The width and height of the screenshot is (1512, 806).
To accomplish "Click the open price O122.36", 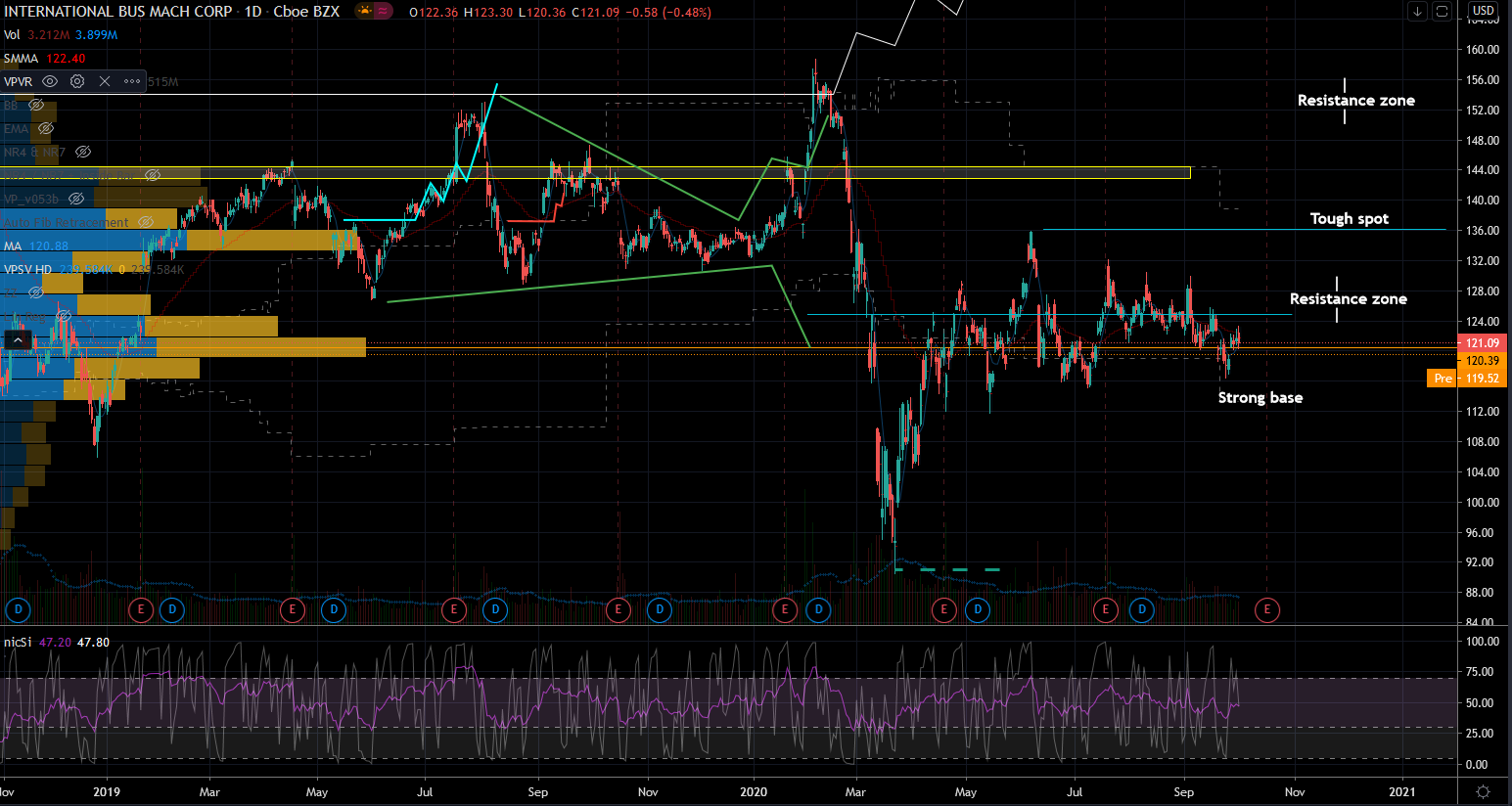I will (x=435, y=13).
